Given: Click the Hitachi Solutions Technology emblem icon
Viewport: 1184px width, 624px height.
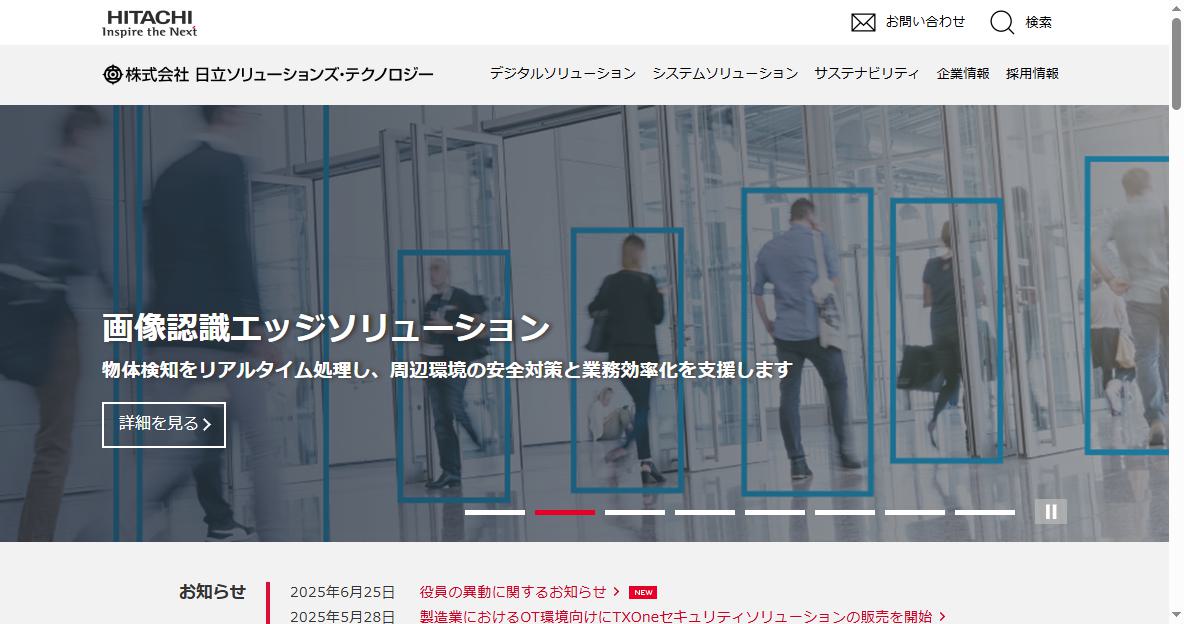Looking at the screenshot, I should 113,74.
